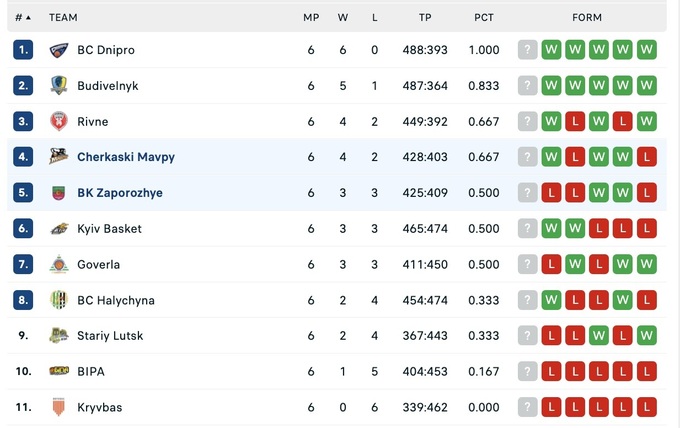Click the BC Dnipro team logo
The width and height of the screenshot is (680, 428).
point(59,50)
